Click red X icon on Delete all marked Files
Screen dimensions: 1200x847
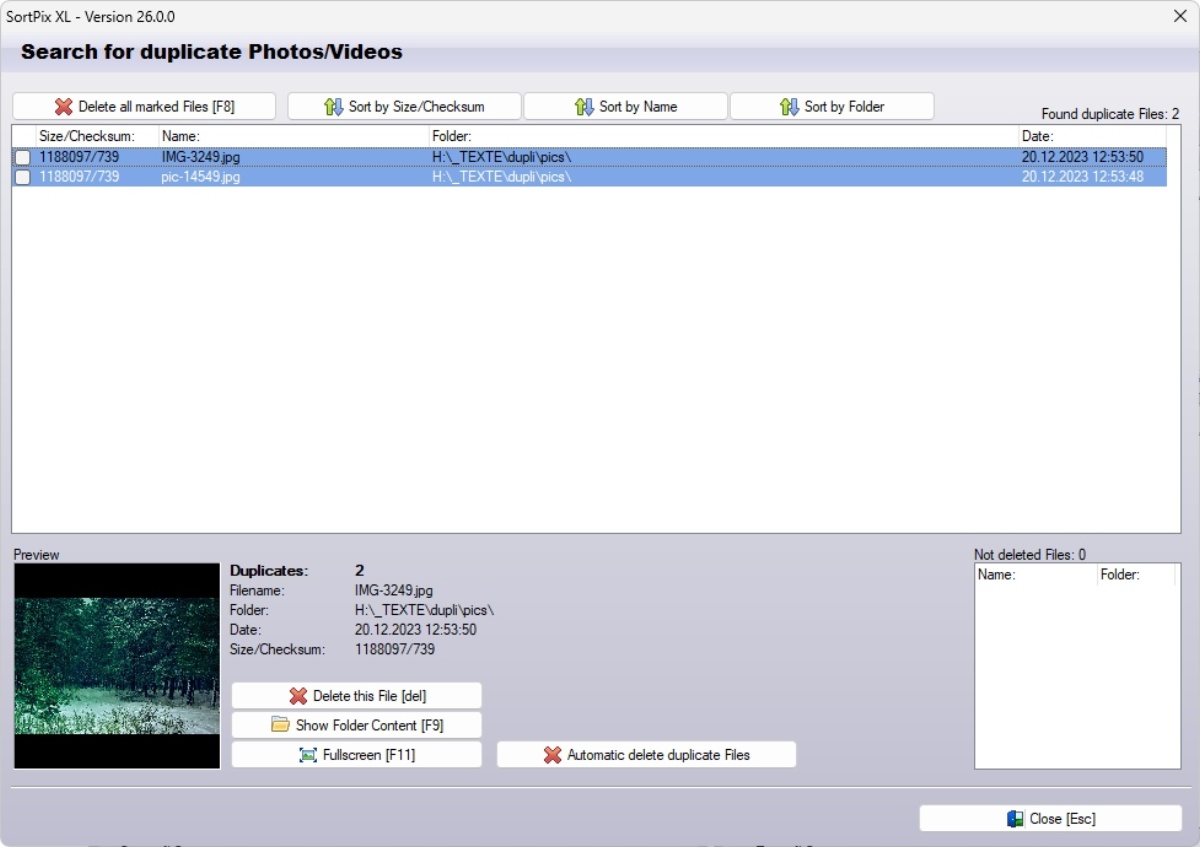coord(64,107)
